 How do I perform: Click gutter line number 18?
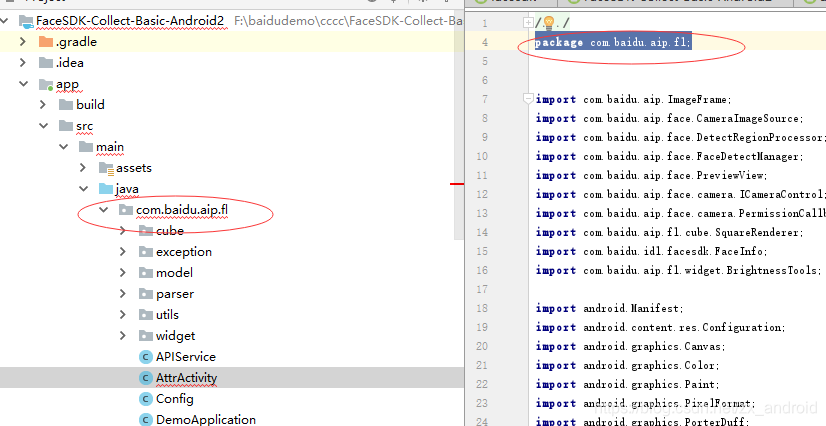[x=484, y=308]
